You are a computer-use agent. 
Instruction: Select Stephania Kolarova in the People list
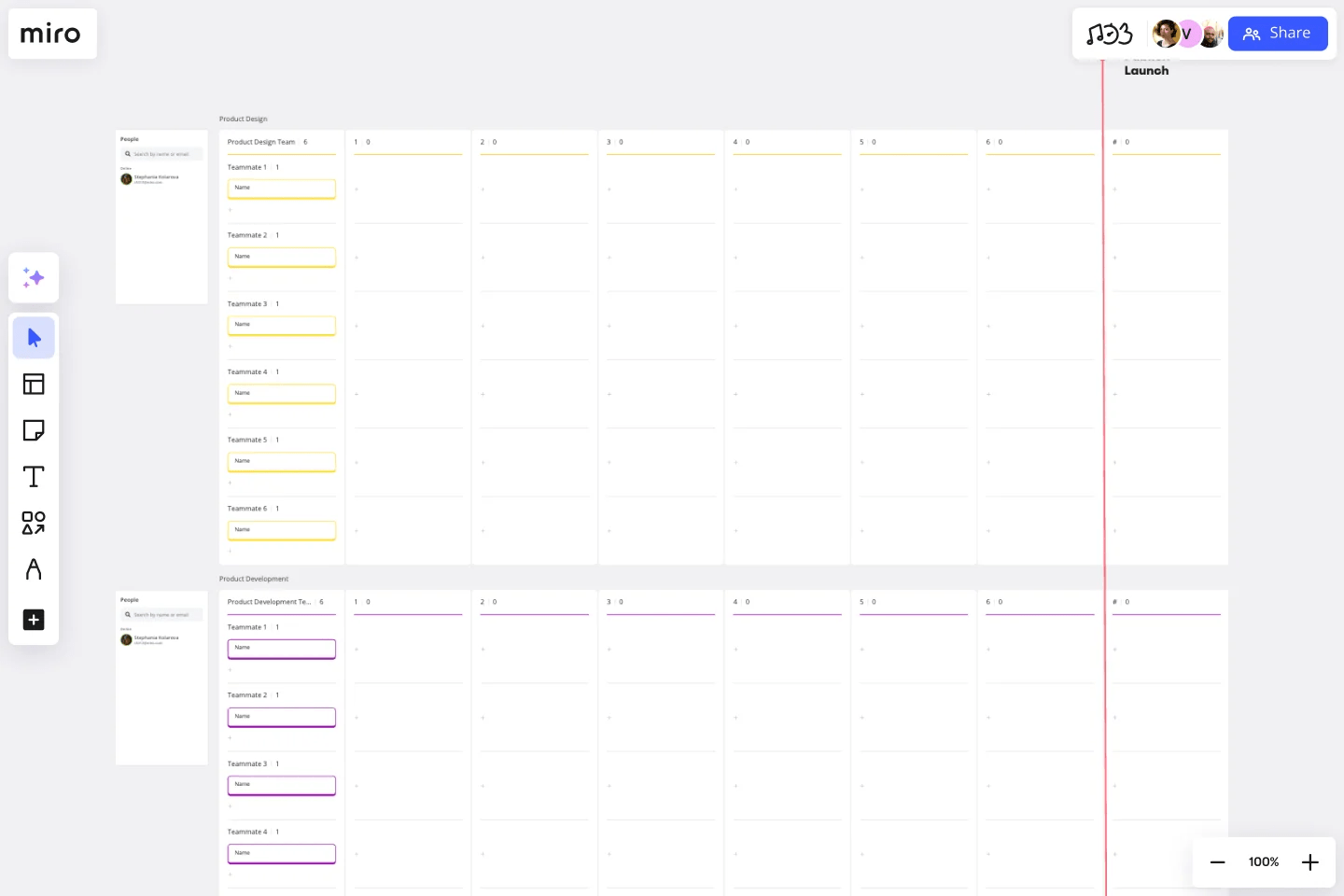coord(161,177)
